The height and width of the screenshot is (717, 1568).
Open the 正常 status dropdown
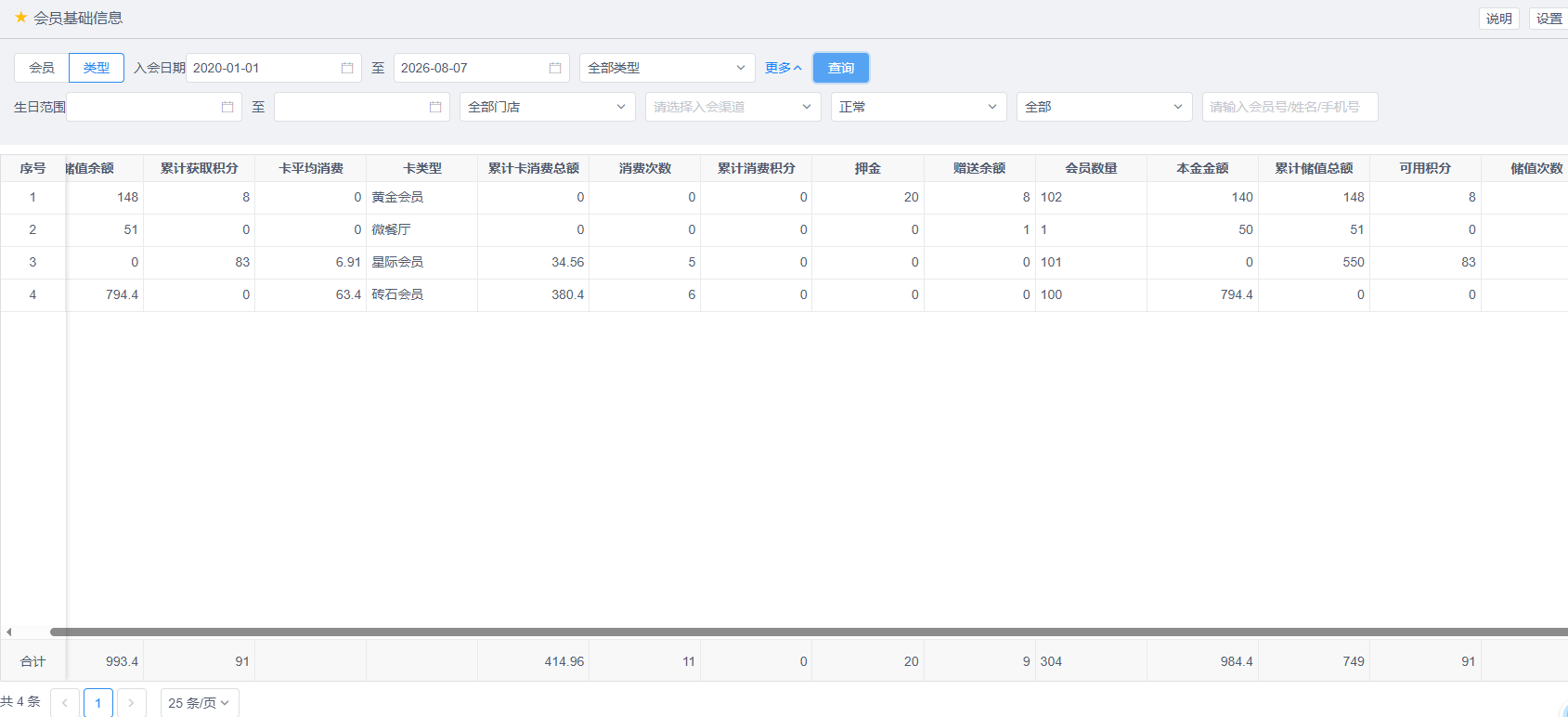coord(919,107)
